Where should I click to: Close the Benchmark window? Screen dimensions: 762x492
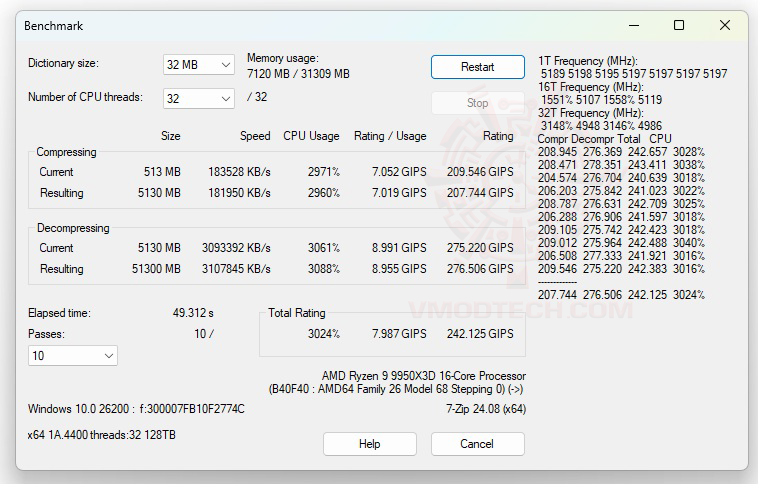tap(725, 25)
